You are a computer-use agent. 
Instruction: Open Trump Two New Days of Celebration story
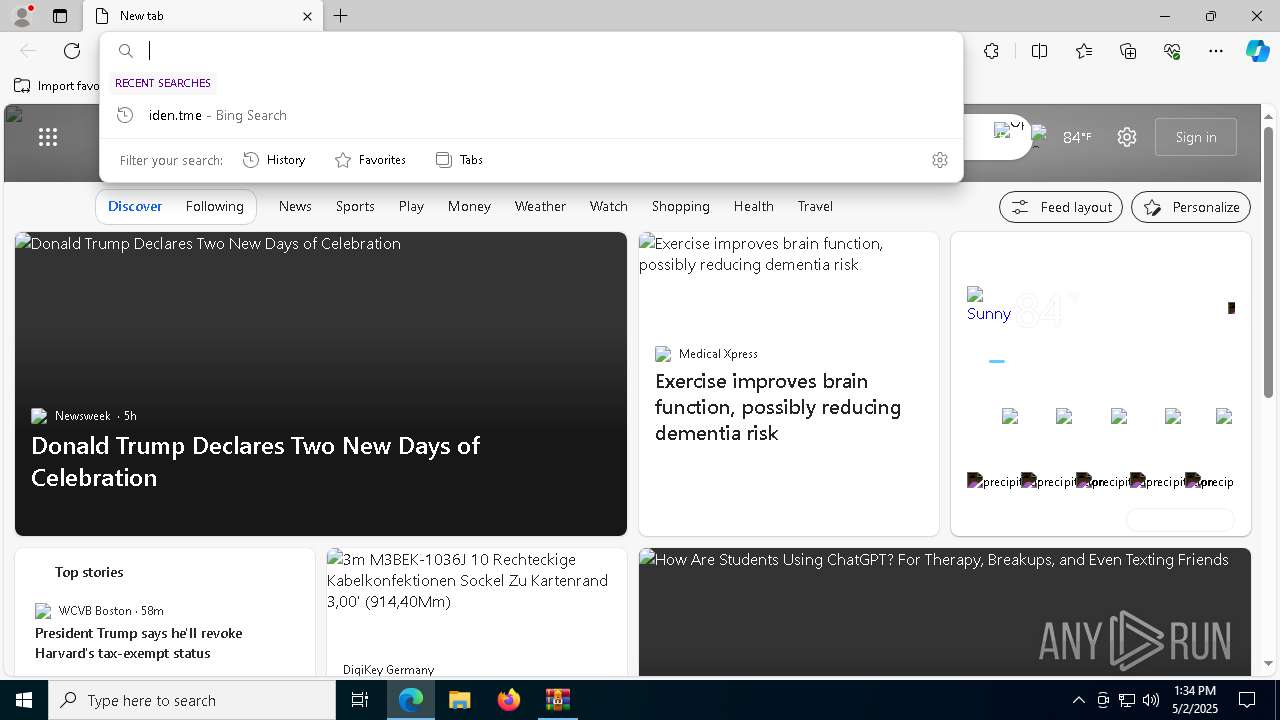point(255,461)
